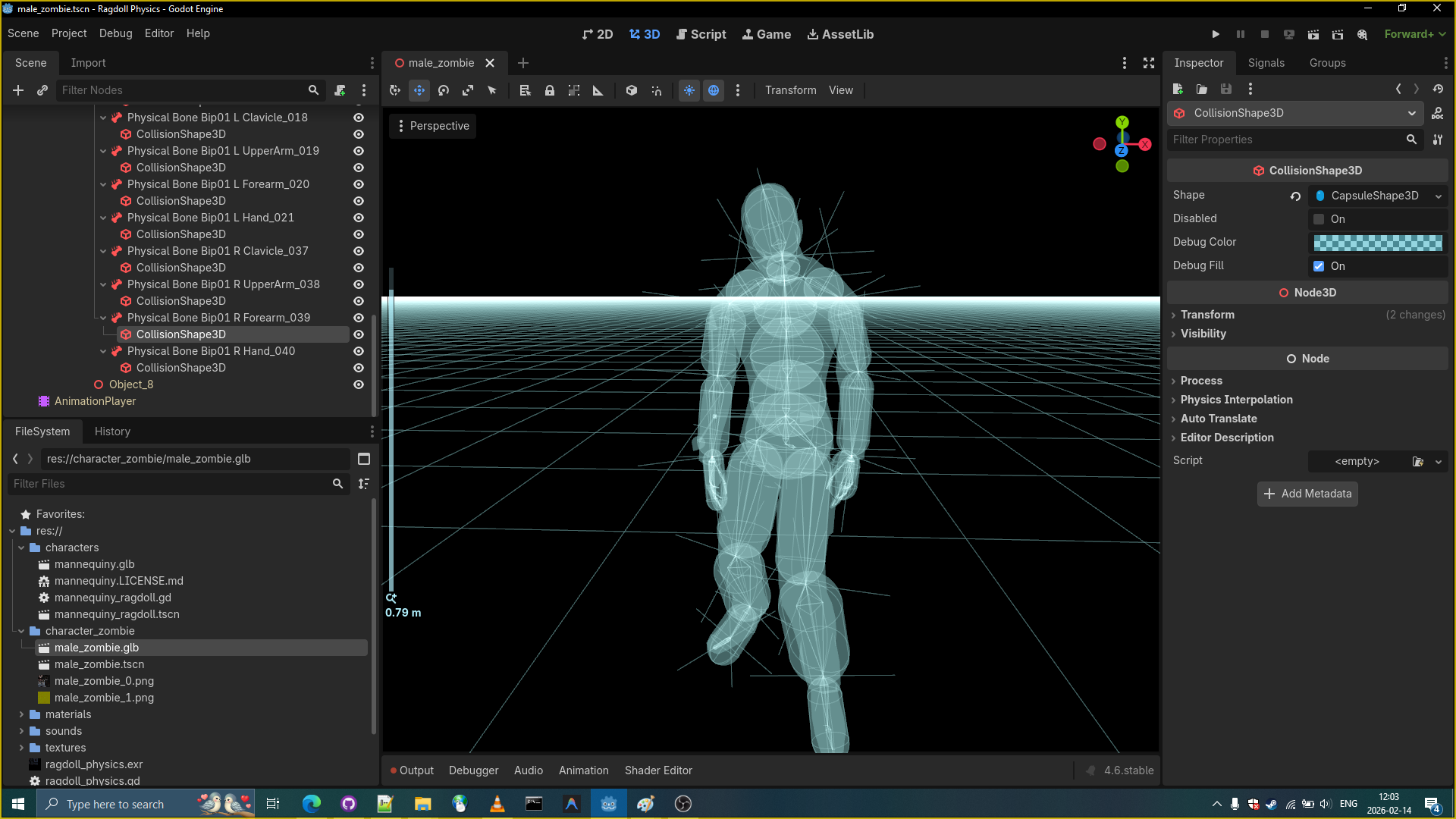Select the Rotate Mode tool
The width and height of the screenshot is (1456, 819).
coord(444,90)
